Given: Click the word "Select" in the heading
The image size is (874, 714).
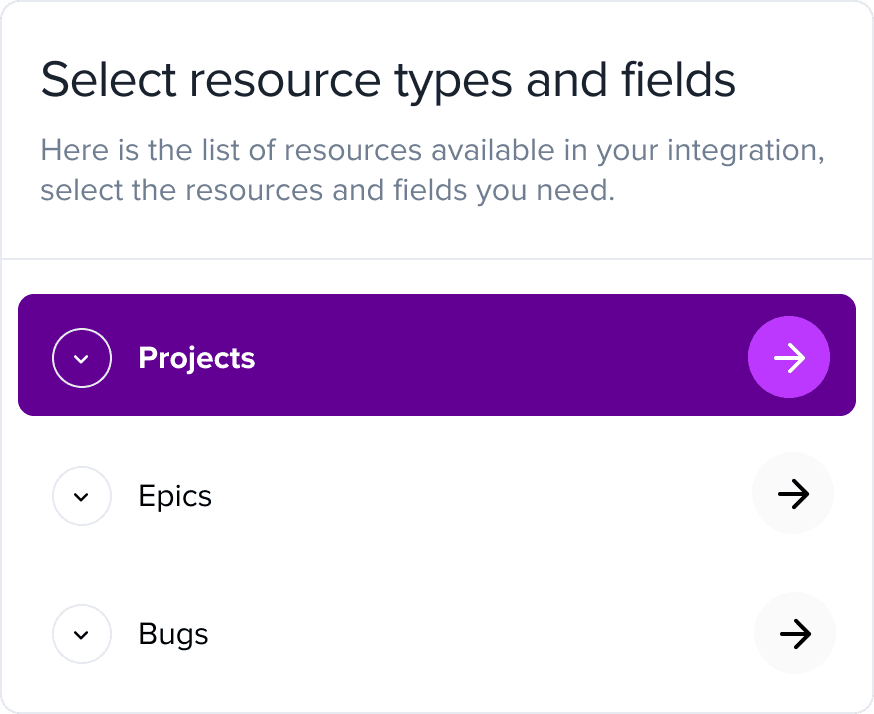Looking at the screenshot, I should [x=97, y=80].
